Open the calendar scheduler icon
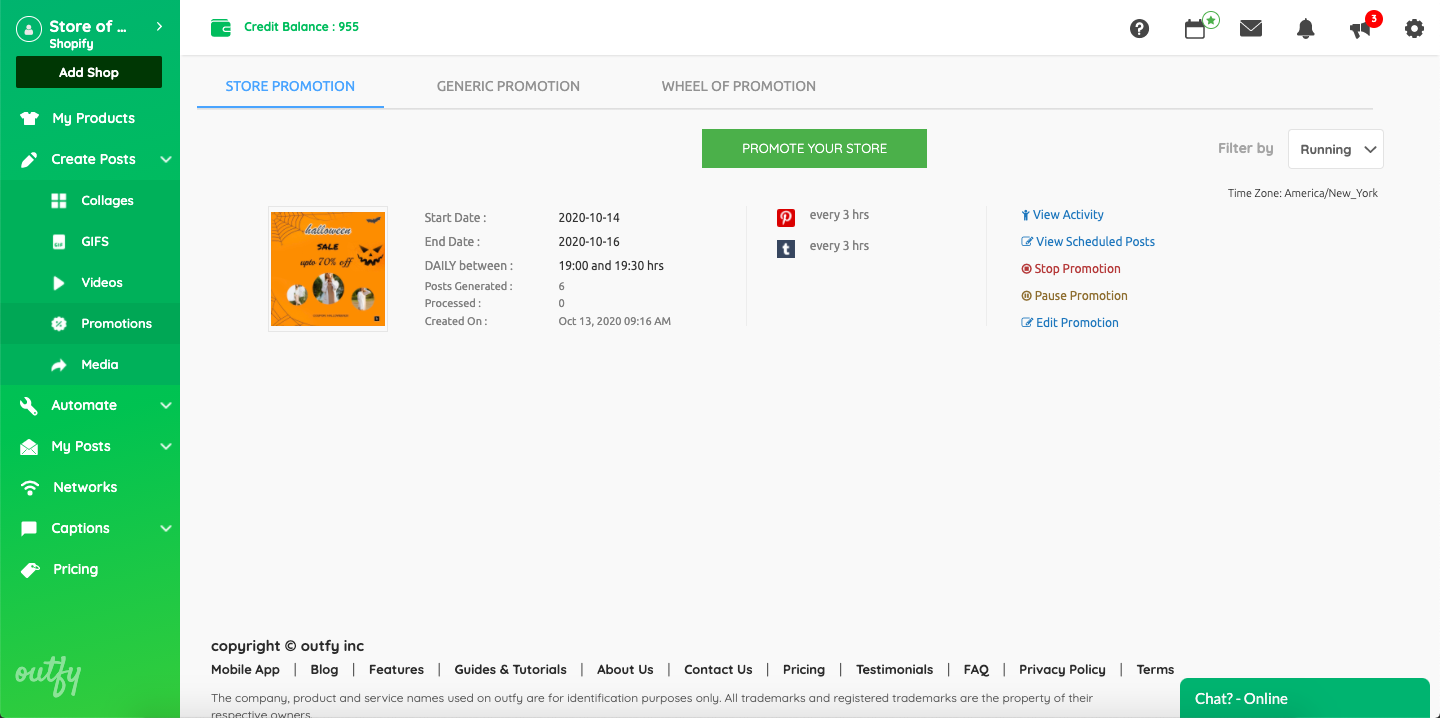This screenshot has height=718, width=1440. click(1195, 29)
